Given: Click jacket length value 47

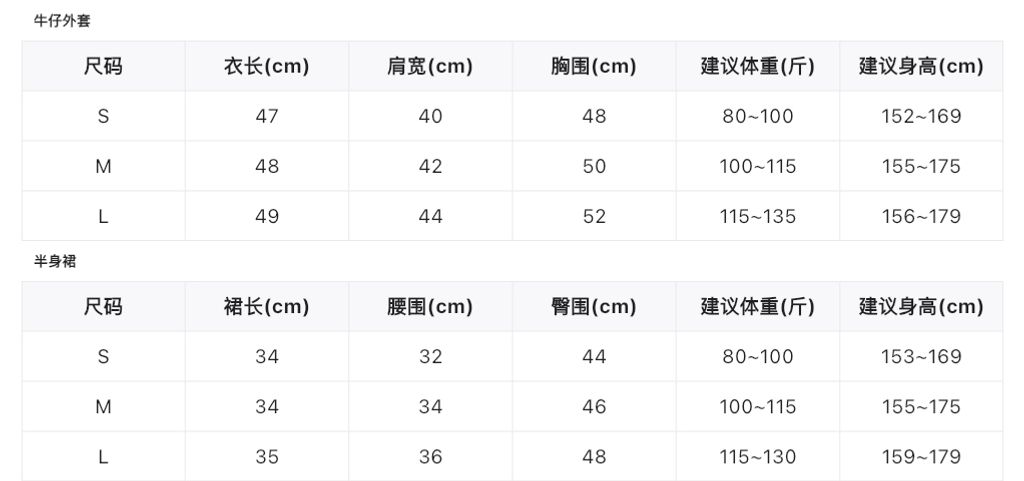Looking at the screenshot, I should 267,116.
